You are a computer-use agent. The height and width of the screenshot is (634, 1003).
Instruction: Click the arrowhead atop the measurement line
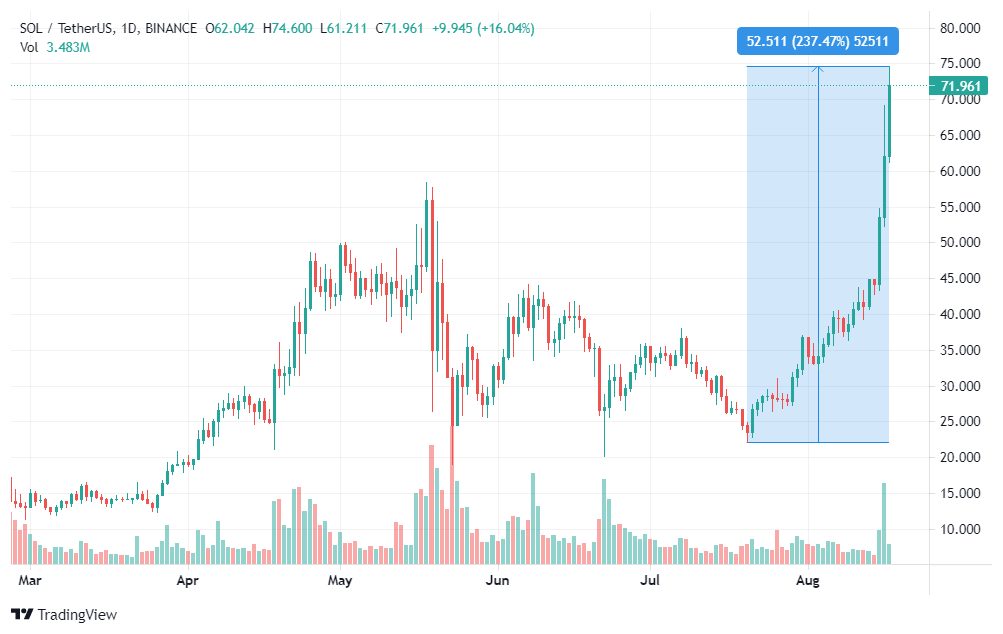click(x=818, y=68)
